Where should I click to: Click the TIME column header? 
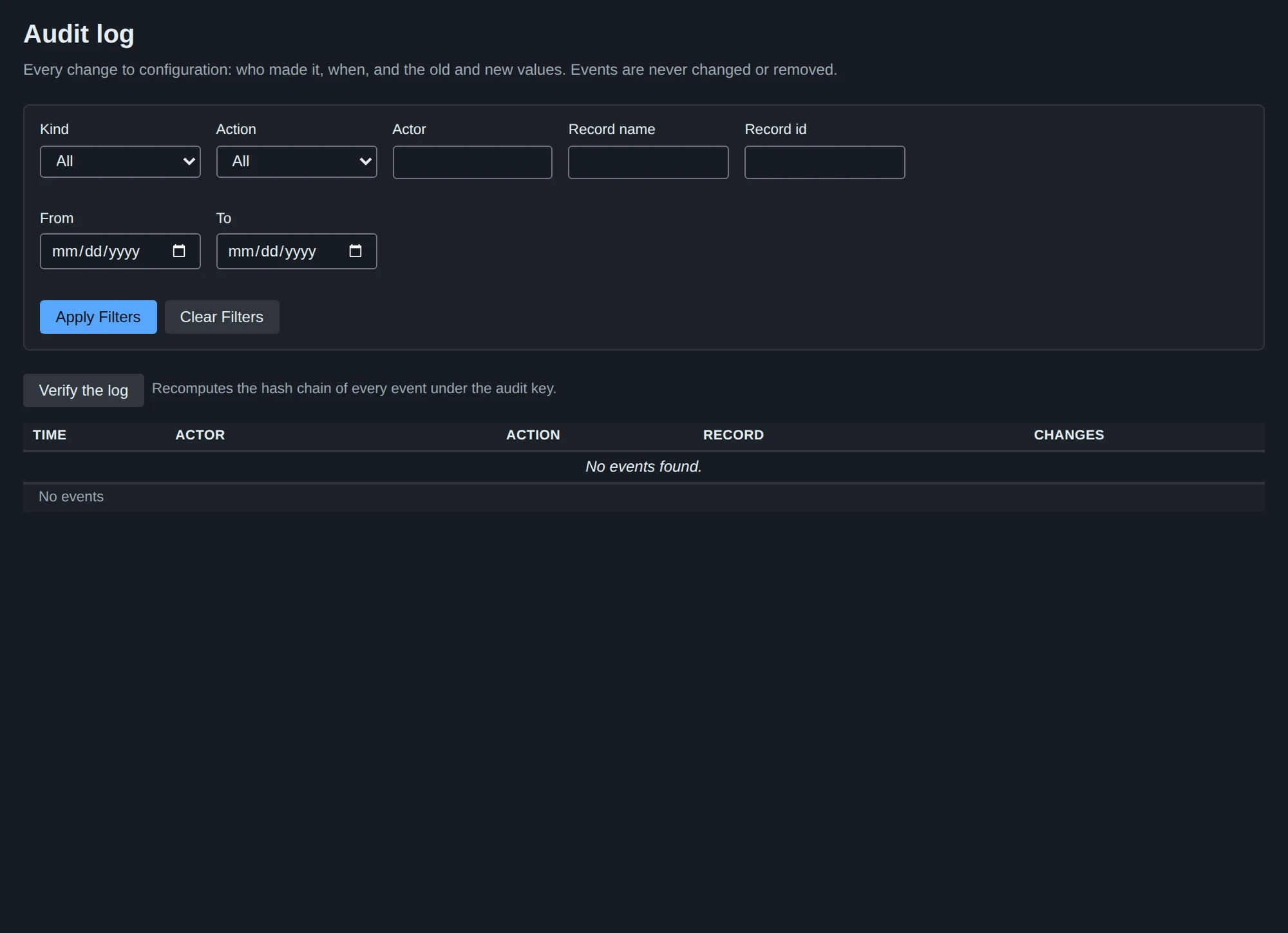50,435
